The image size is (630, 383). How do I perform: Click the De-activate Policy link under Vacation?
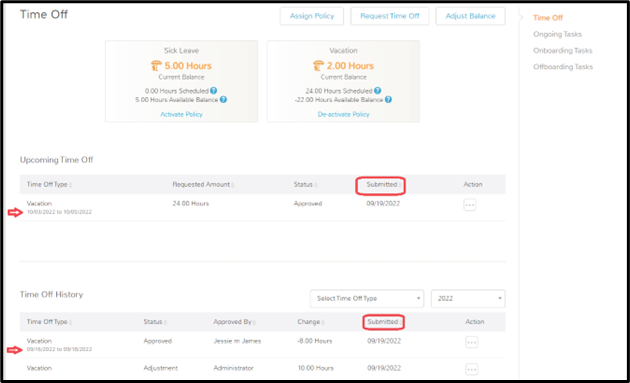tap(344, 114)
